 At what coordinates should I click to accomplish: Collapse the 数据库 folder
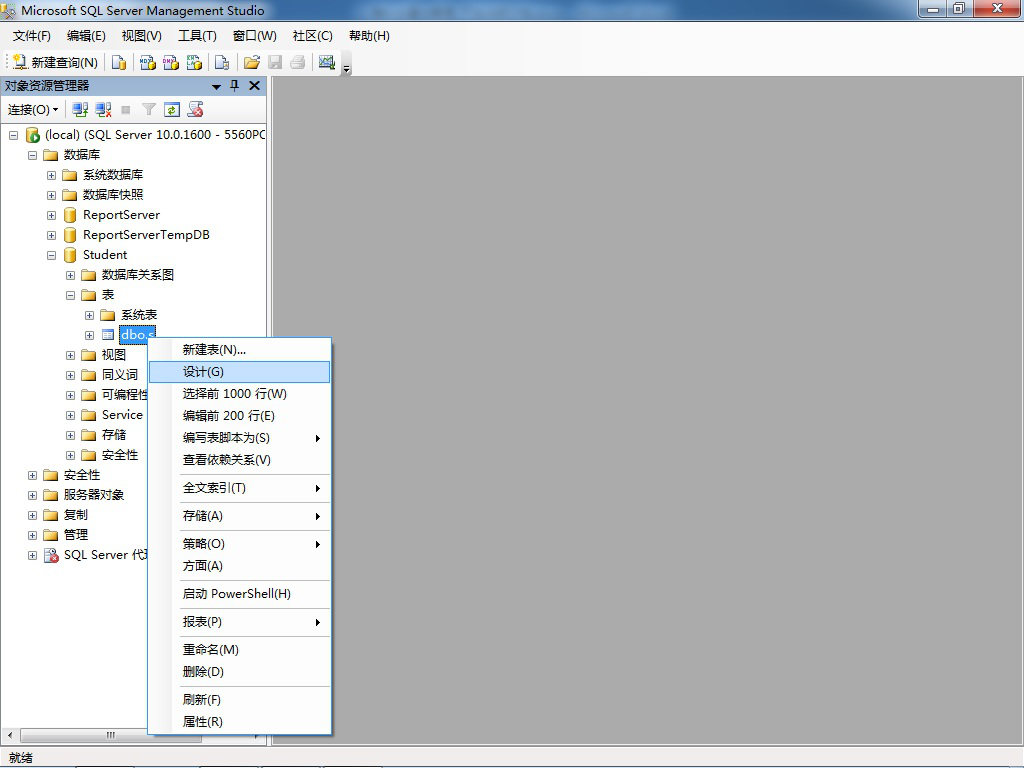click(32, 155)
